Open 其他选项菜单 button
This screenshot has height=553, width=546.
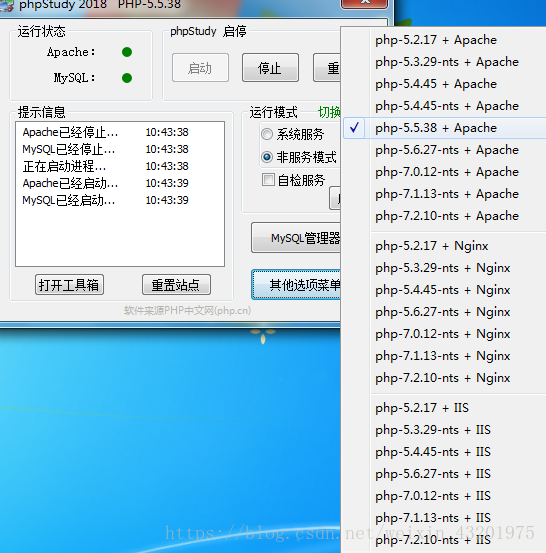tap(296, 285)
